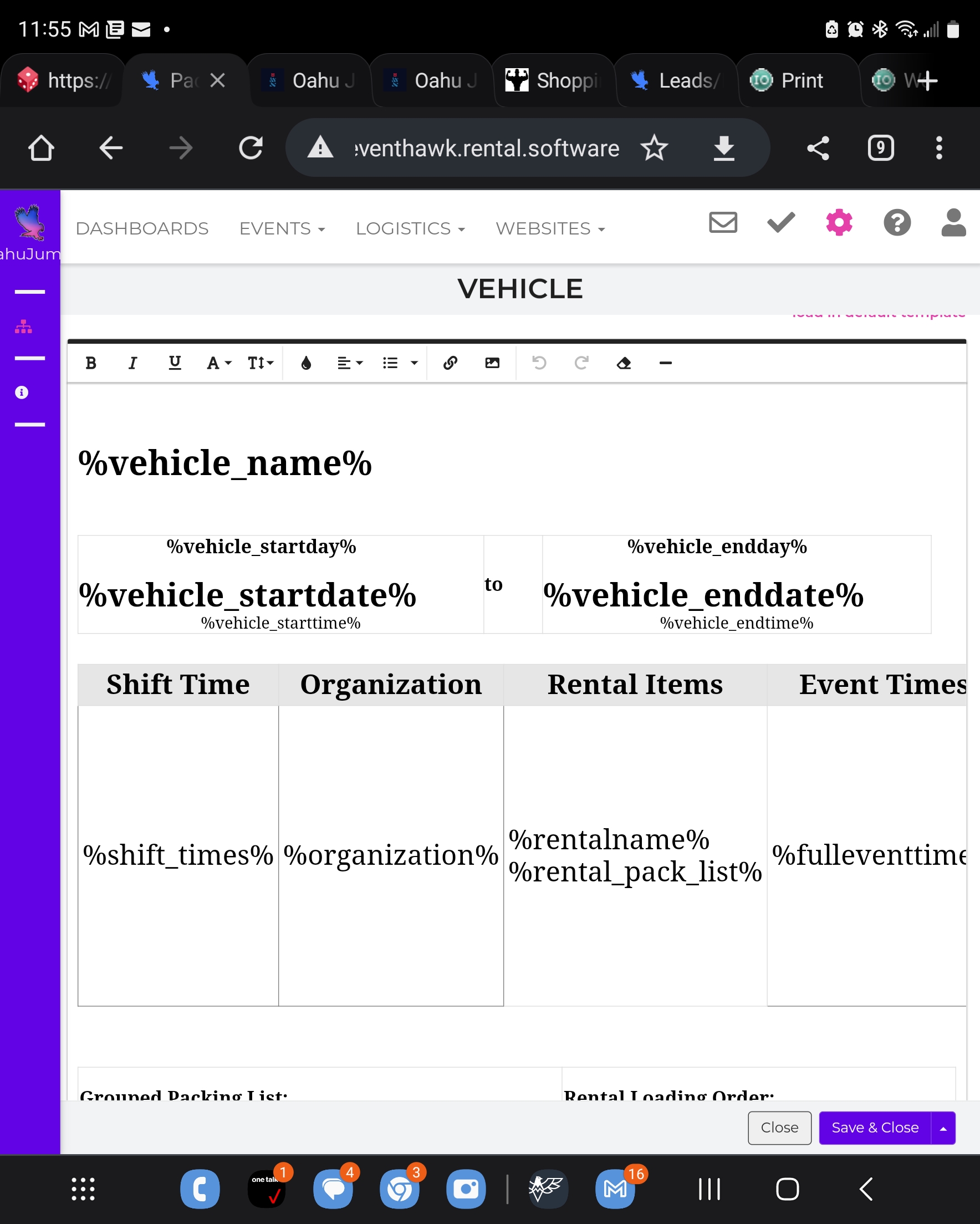Toggle underline formatting in the editor

[x=175, y=363]
